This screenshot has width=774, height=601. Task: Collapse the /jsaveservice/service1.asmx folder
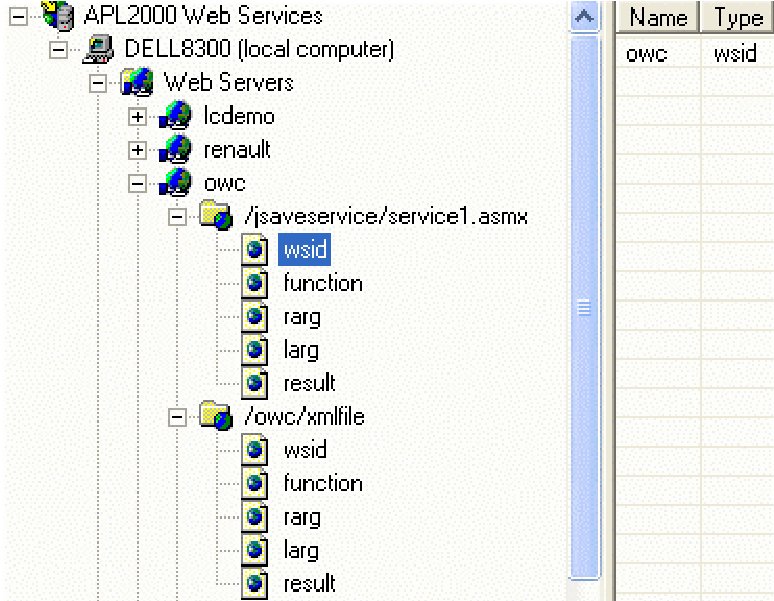tap(177, 217)
